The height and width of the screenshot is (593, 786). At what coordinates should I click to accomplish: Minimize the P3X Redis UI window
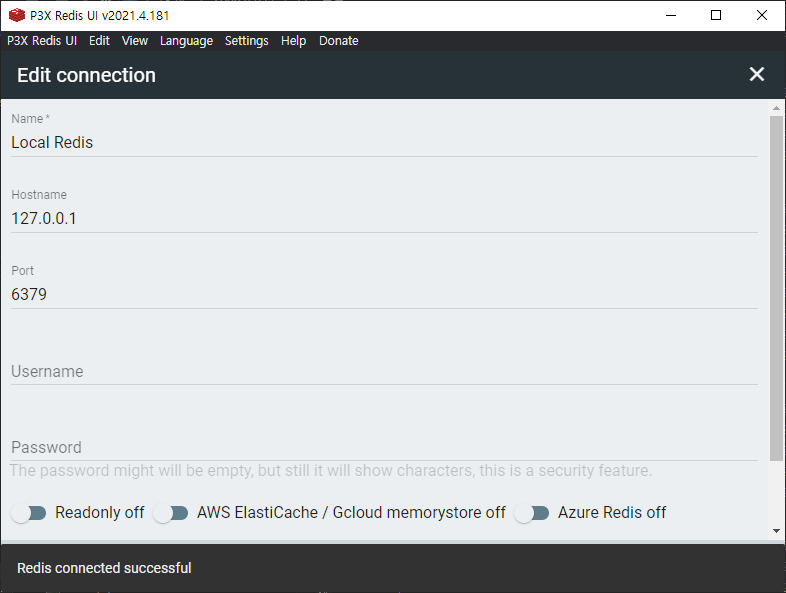coord(671,15)
